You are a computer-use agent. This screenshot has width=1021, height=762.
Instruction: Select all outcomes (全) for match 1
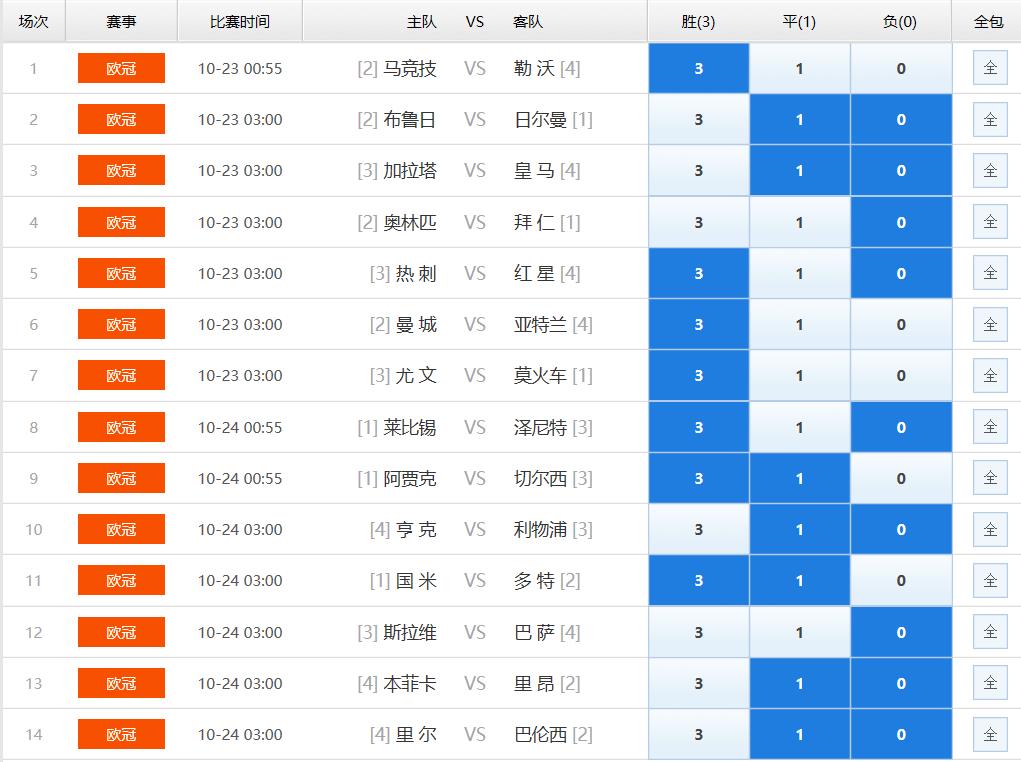click(x=990, y=68)
